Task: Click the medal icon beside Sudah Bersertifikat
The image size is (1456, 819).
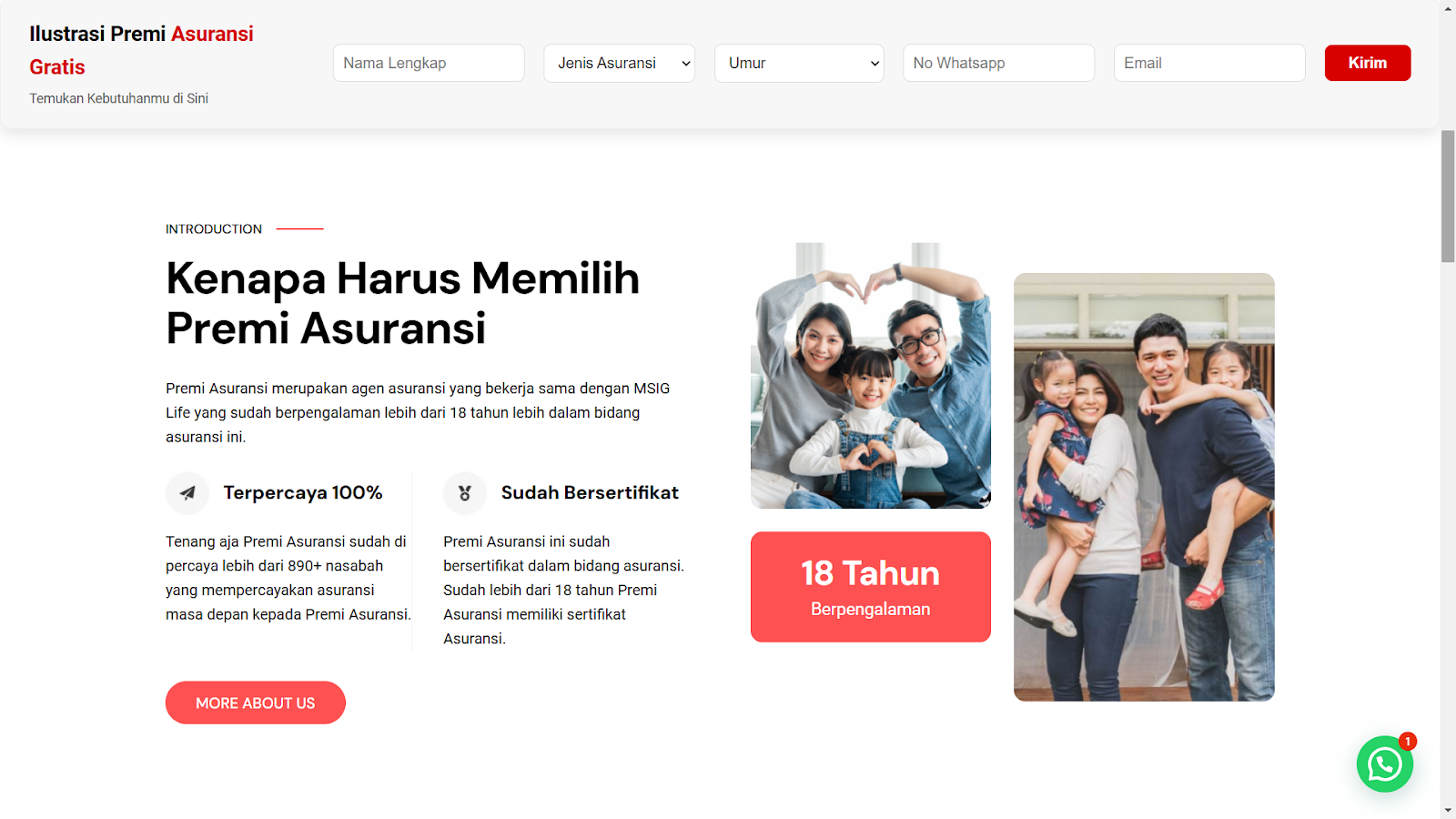Action: pos(465,493)
